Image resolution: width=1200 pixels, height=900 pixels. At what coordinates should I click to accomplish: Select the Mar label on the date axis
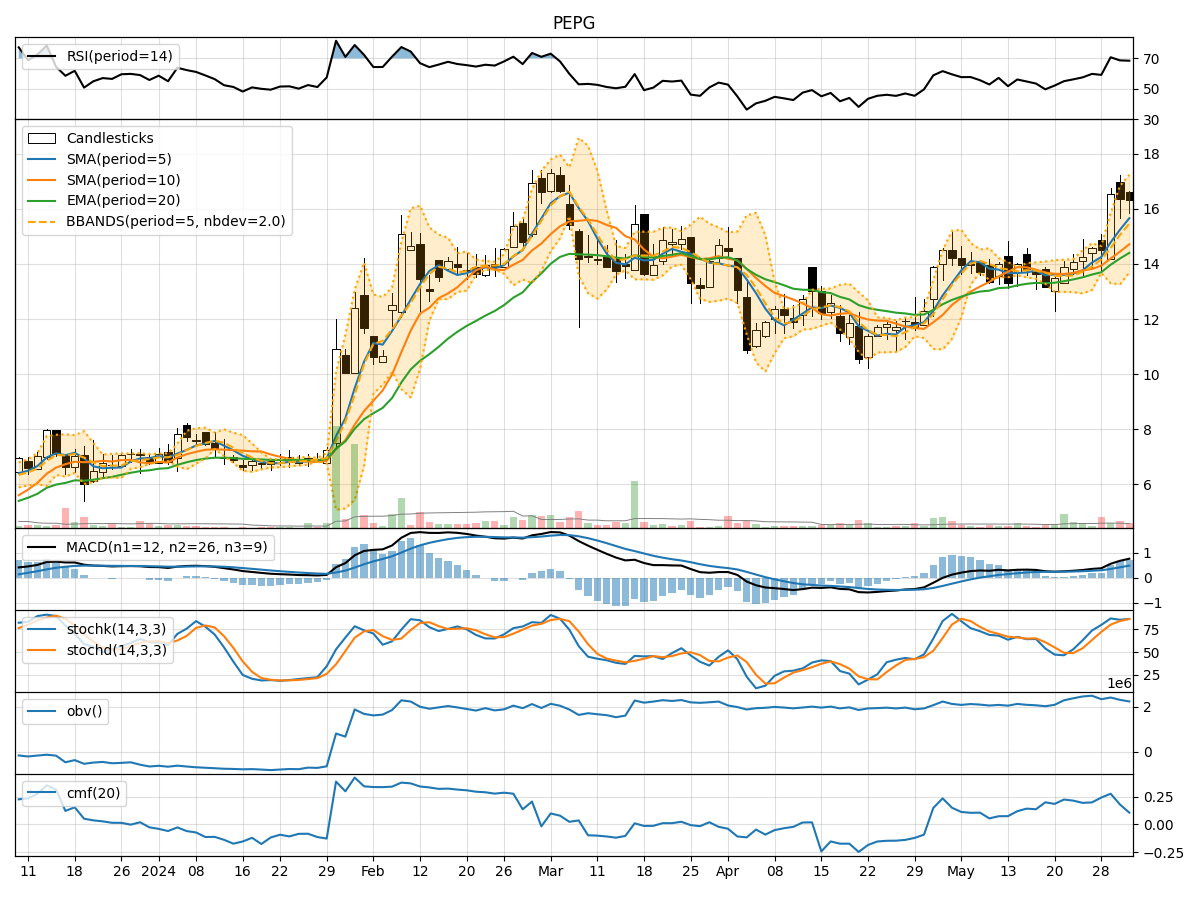pyautogui.click(x=549, y=871)
